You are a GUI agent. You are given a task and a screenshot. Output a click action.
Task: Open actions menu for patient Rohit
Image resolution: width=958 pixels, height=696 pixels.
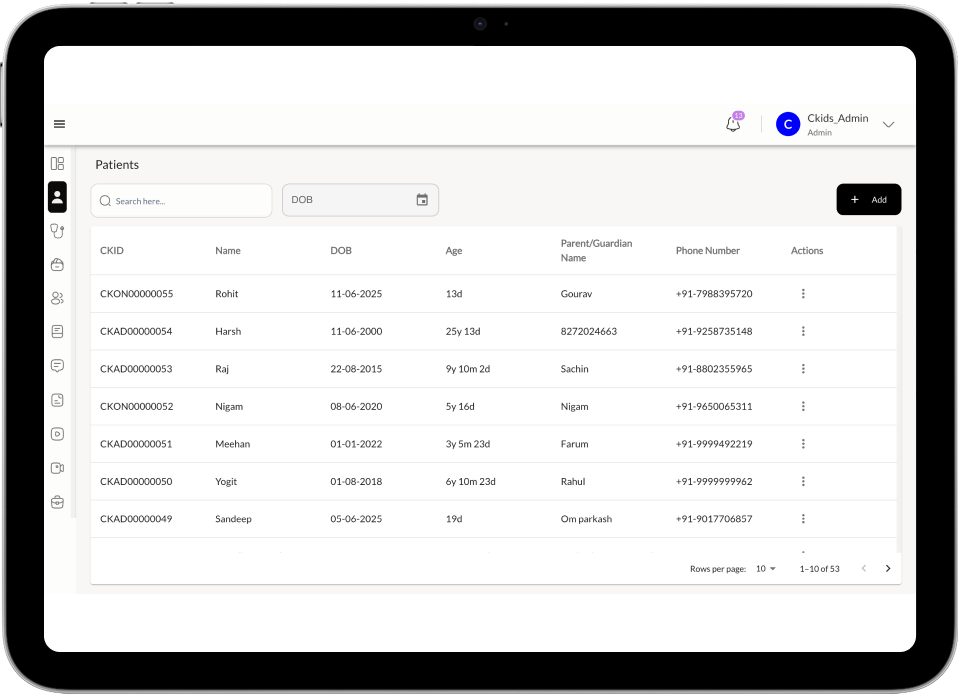pos(803,294)
